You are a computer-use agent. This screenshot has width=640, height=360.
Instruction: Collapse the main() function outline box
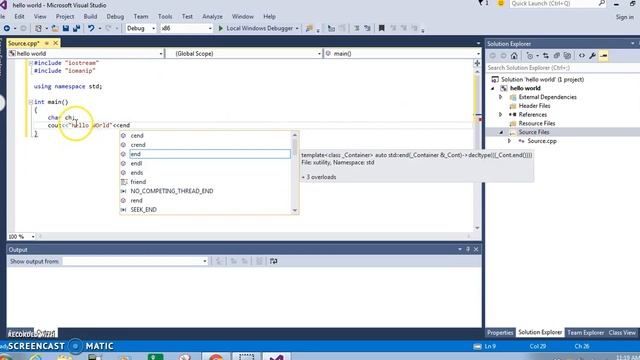31,102
